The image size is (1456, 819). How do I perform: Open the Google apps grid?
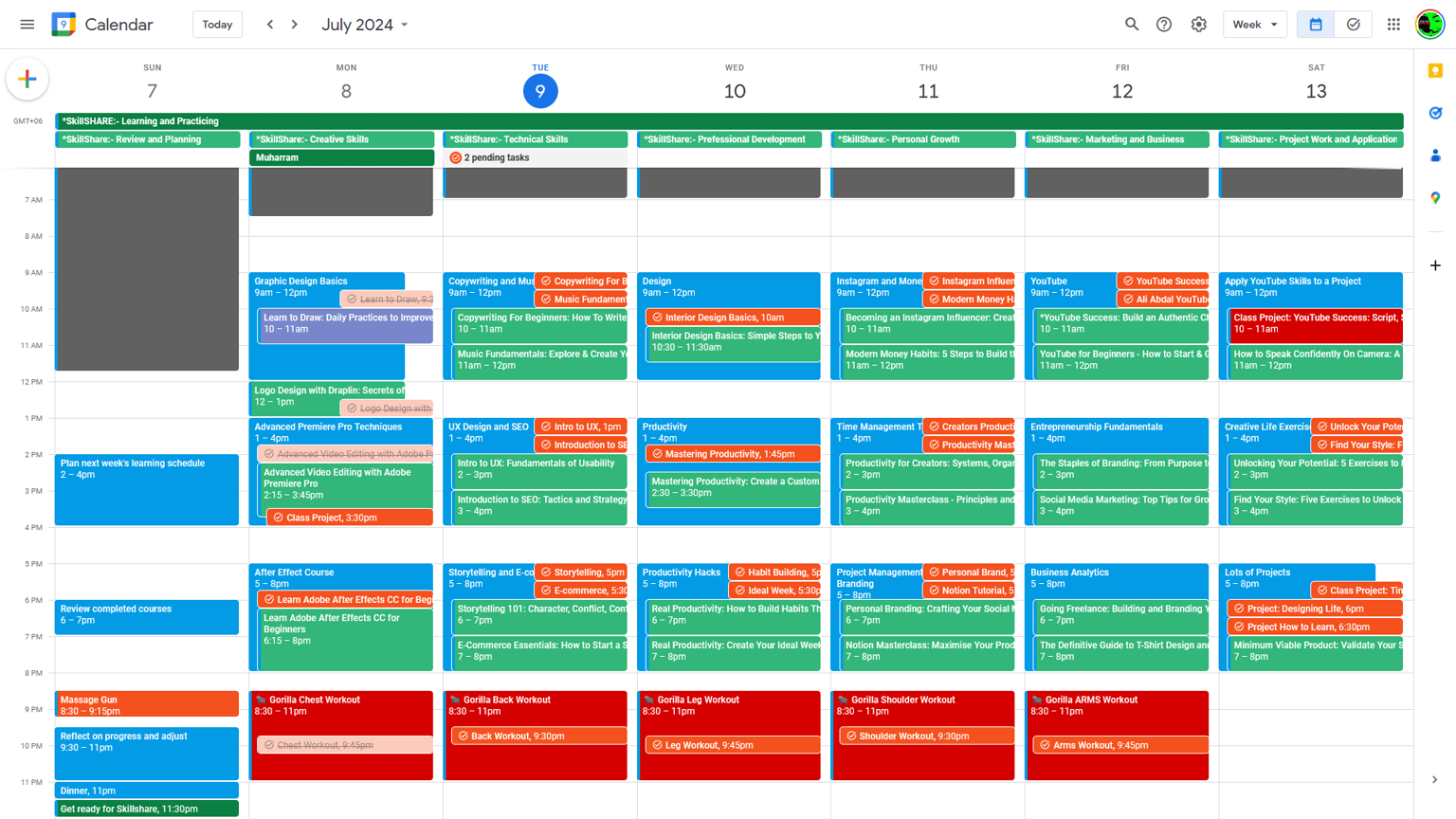click(1393, 25)
